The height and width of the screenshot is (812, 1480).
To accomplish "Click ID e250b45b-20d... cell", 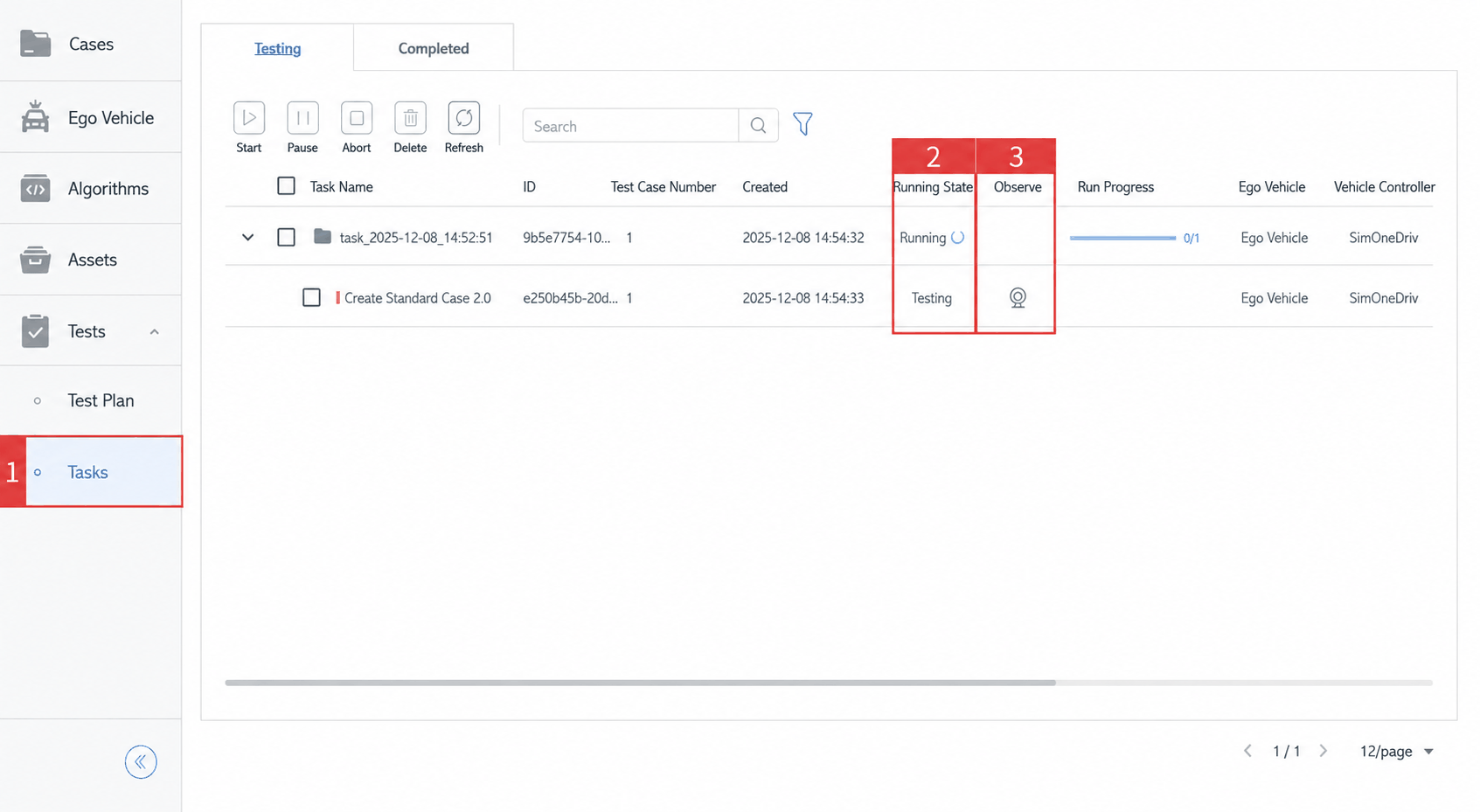I will (x=570, y=298).
